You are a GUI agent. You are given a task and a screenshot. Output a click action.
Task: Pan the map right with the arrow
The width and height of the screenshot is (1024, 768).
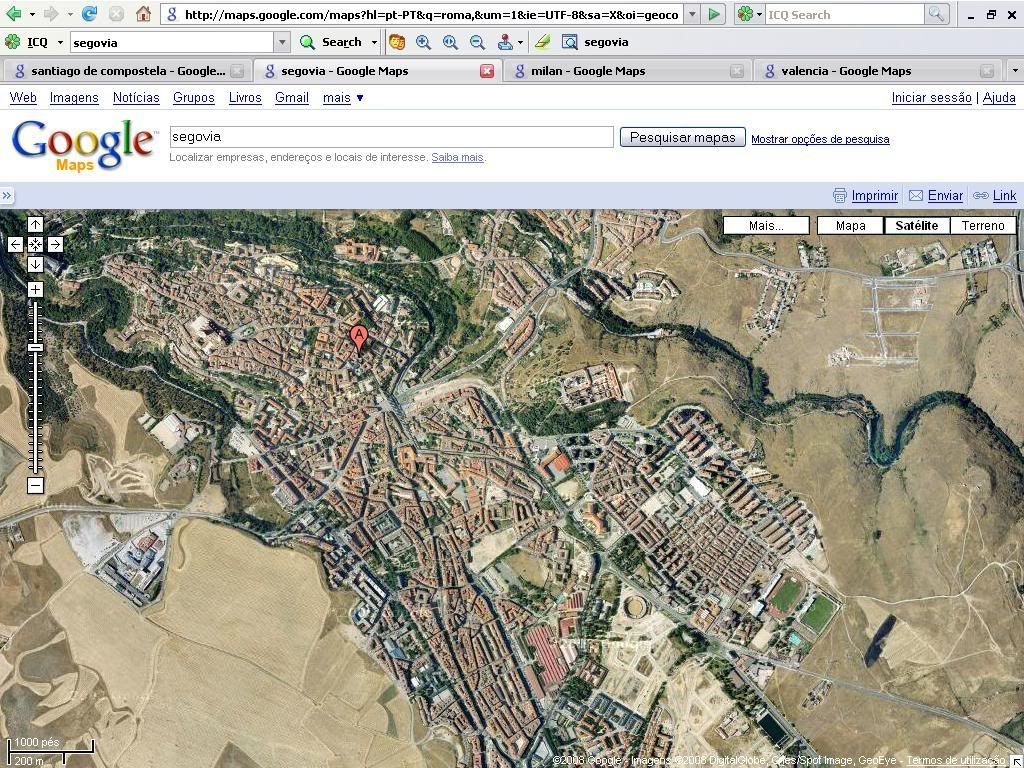click(x=55, y=244)
